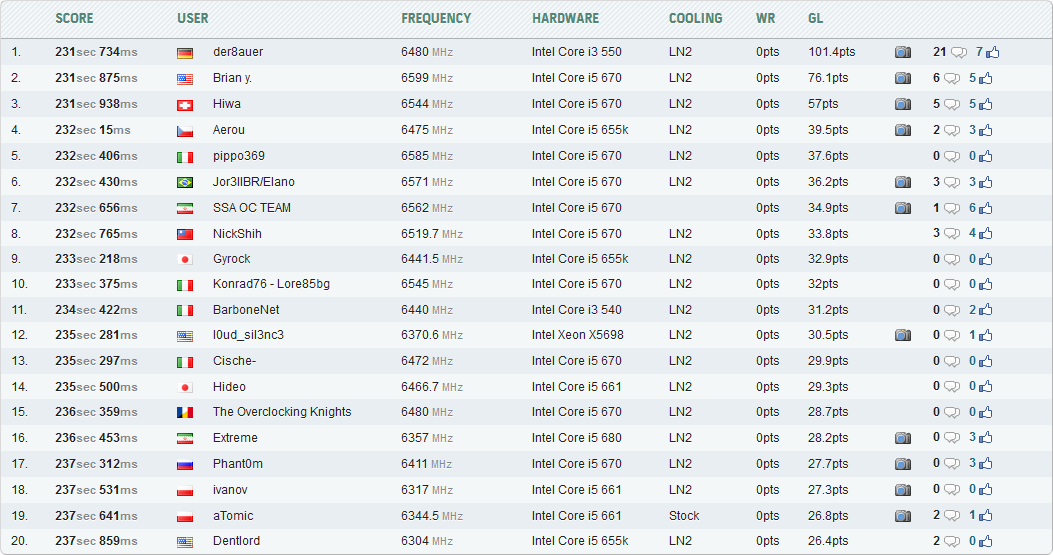Open camera icon for Jor3llBR/Elano
1053x555 pixels.
(903, 182)
